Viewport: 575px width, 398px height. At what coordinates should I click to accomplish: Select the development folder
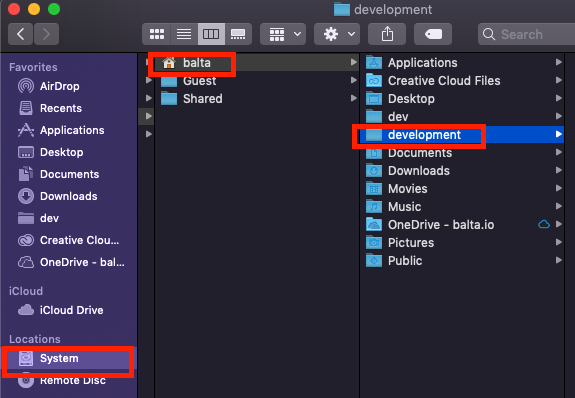coord(462,135)
